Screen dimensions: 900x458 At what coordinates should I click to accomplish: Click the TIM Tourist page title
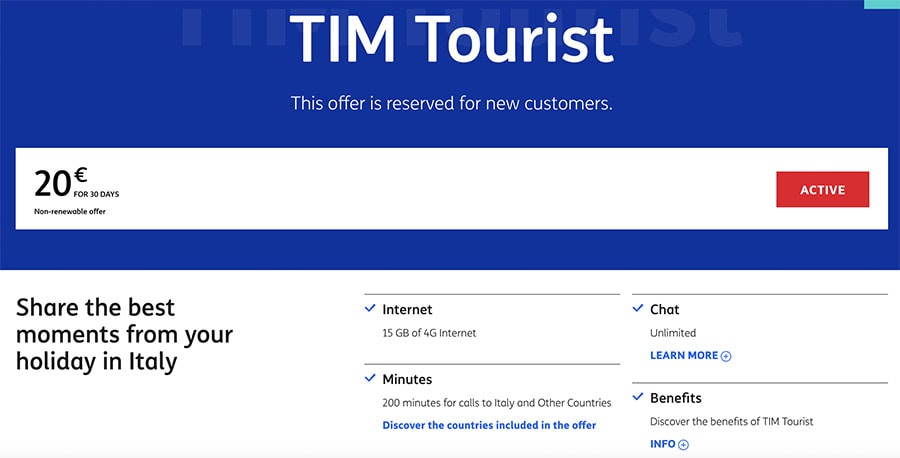[x=451, y=39]
